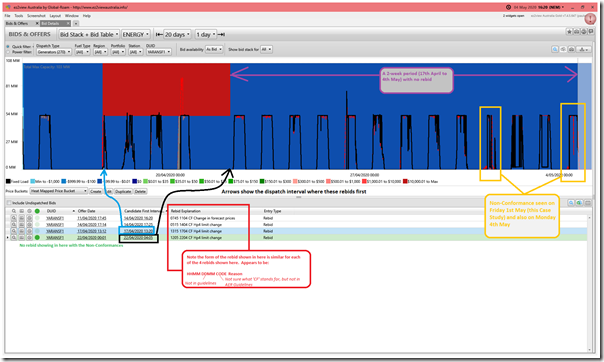Tick the Include Undispatched Bids checkbox
Viewport: 604px width, 362px height.
9,203
